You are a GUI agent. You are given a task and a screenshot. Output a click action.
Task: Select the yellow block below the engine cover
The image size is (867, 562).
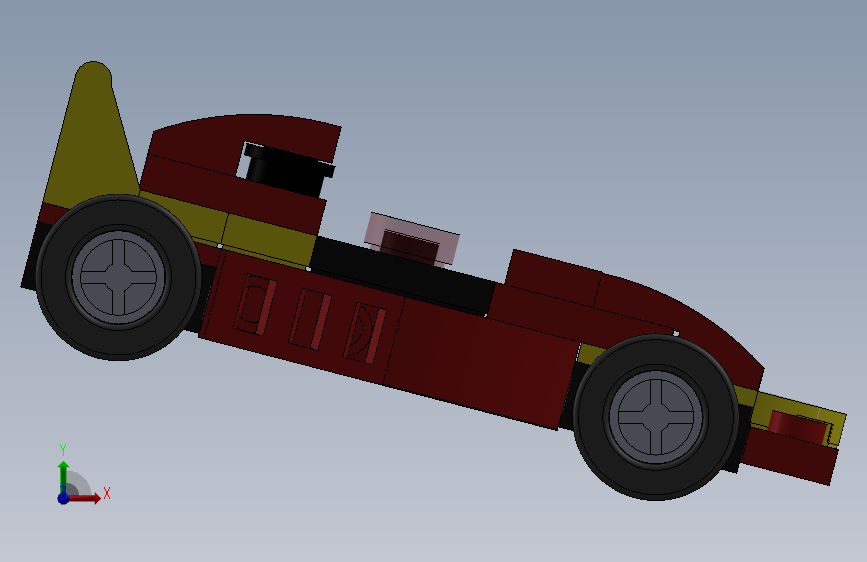coord(271,239)
